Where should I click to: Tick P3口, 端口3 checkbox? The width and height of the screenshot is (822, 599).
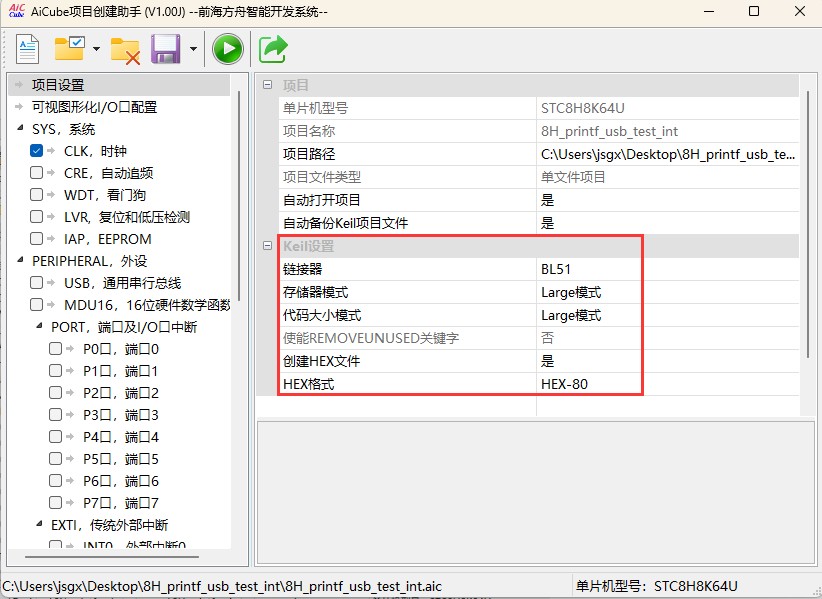click(x=55, y=415)
